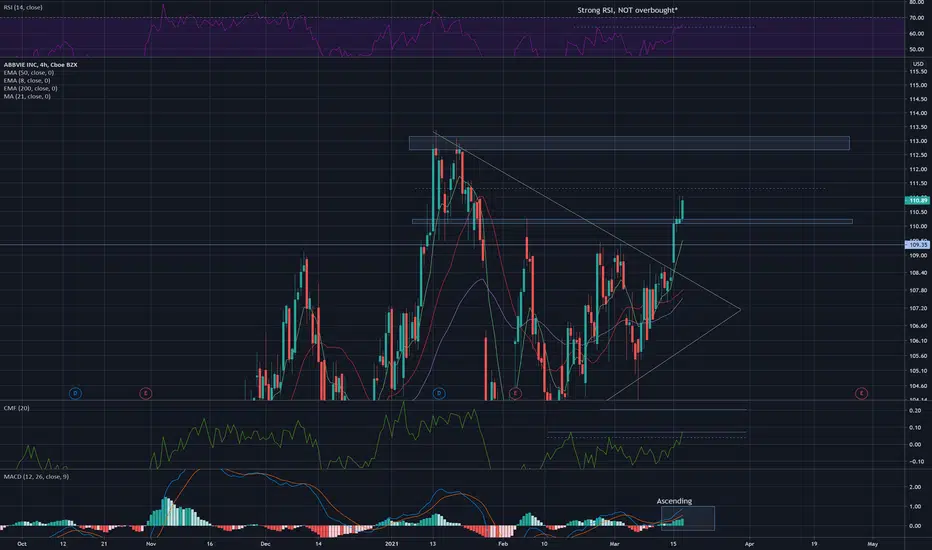Image resolution: width=932 pixels, height=550 pixels.
Task: Select the EMA (50, close, 0) indicator legend
Action: click(29, 73)
